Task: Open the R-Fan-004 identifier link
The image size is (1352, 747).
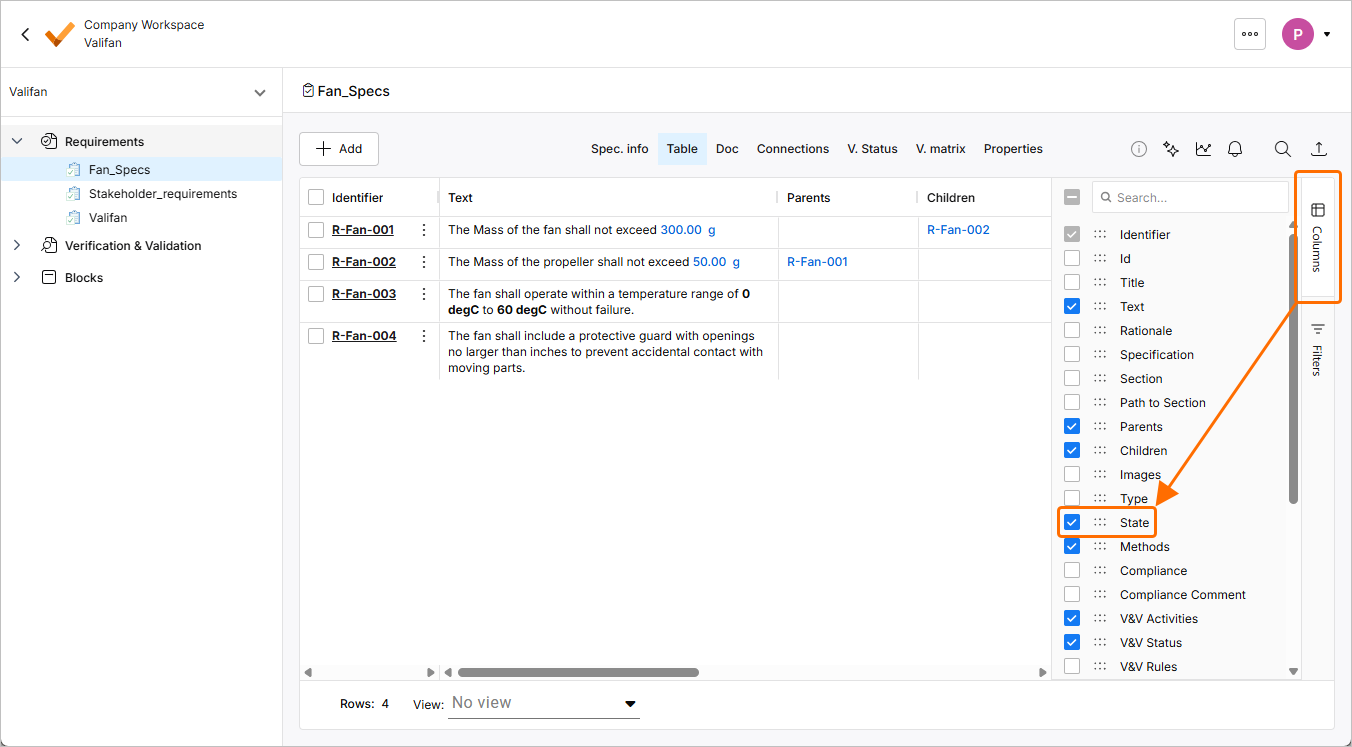Action: coord(364,336)
